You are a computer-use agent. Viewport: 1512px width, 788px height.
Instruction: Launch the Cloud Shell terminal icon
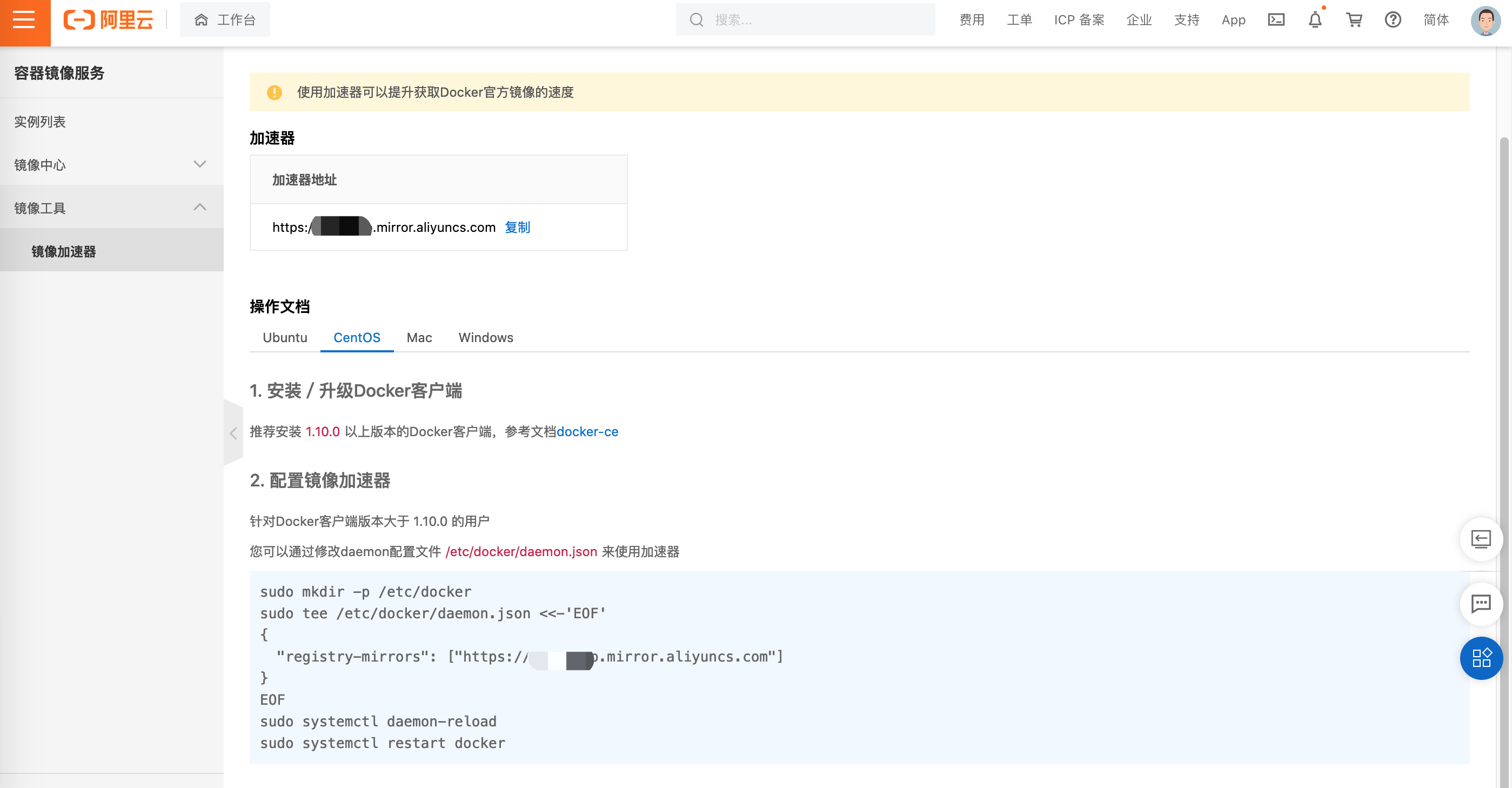tap(1276, 19)
